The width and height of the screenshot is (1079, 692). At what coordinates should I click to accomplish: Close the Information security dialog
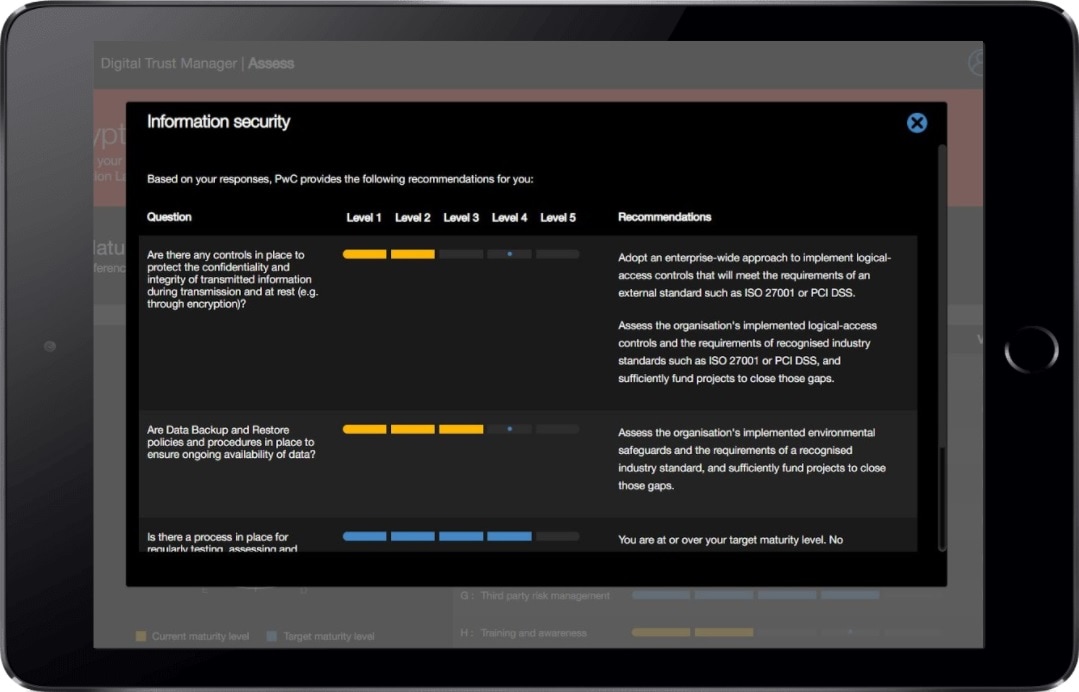click(916, 123)
